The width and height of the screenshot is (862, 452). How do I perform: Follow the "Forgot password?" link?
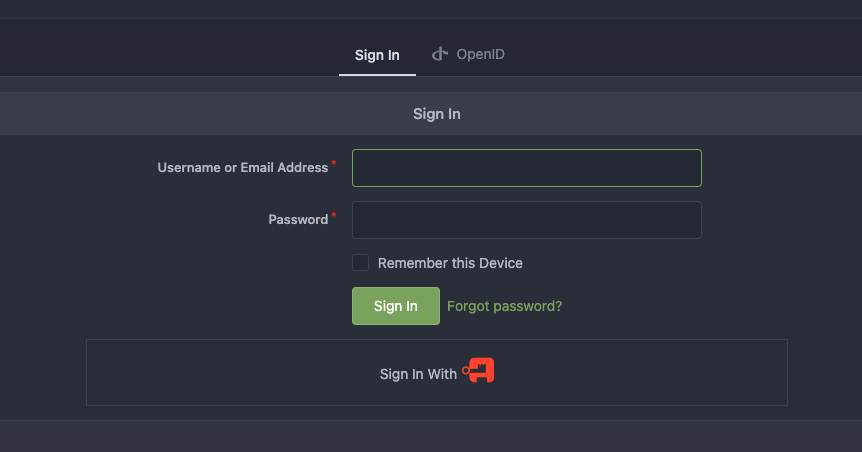(504, 306)
